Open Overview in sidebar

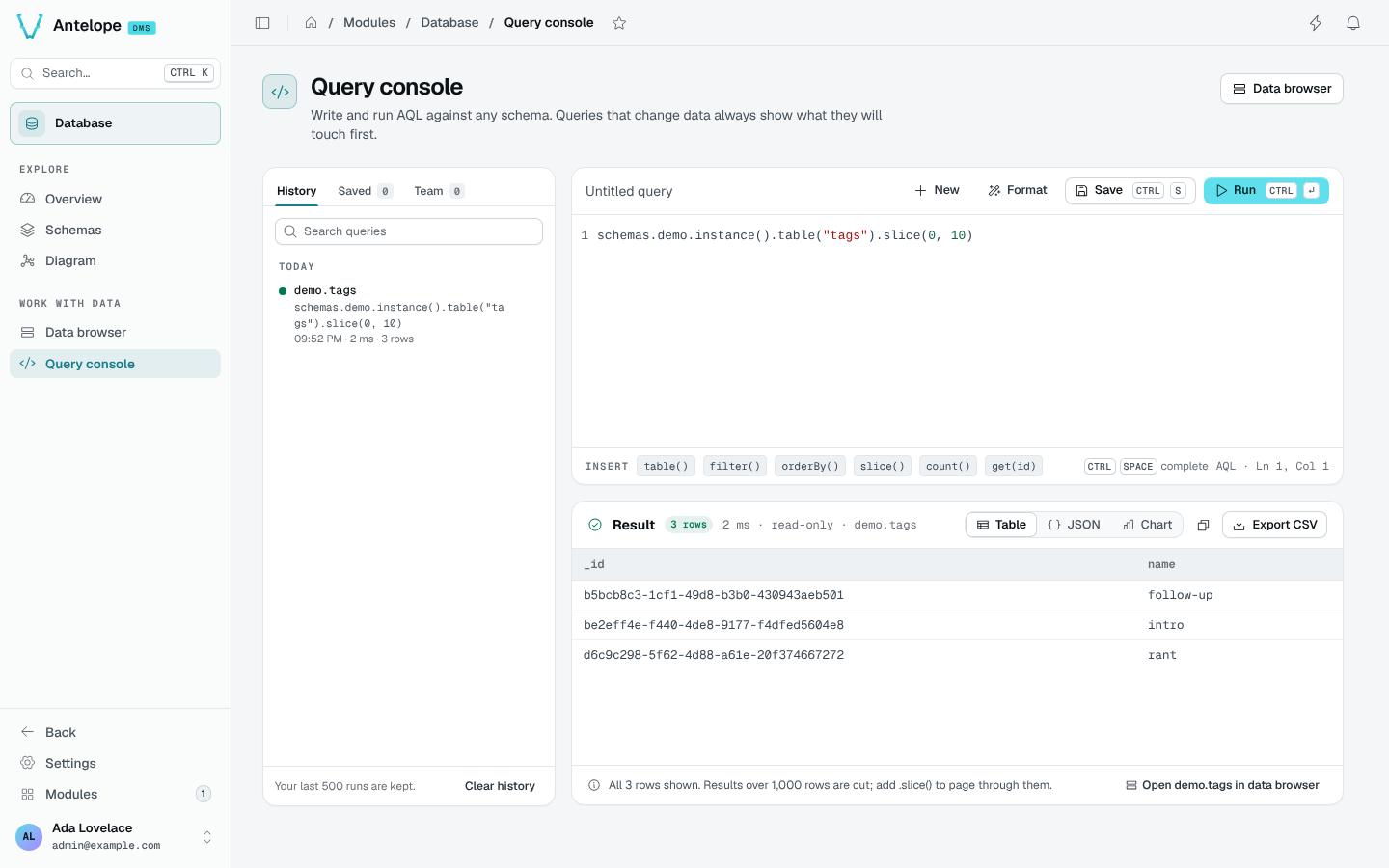pyautogui.click(x=116, y=199)
